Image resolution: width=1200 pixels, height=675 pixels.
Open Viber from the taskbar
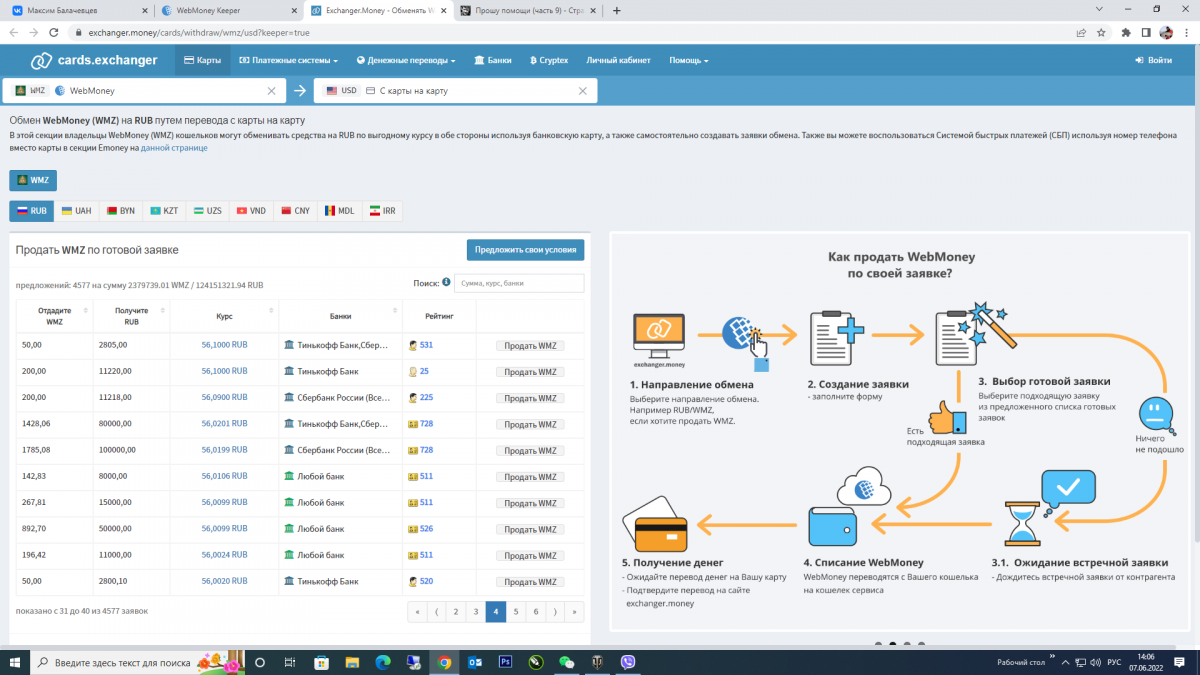[628, 662]
